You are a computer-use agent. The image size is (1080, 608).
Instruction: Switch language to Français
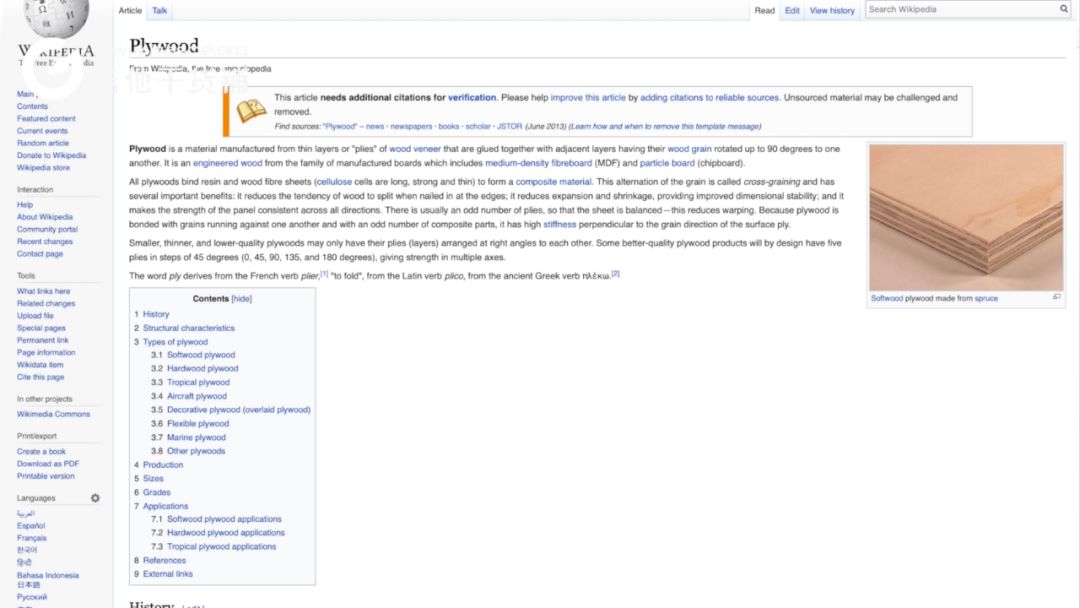[32, 538]
